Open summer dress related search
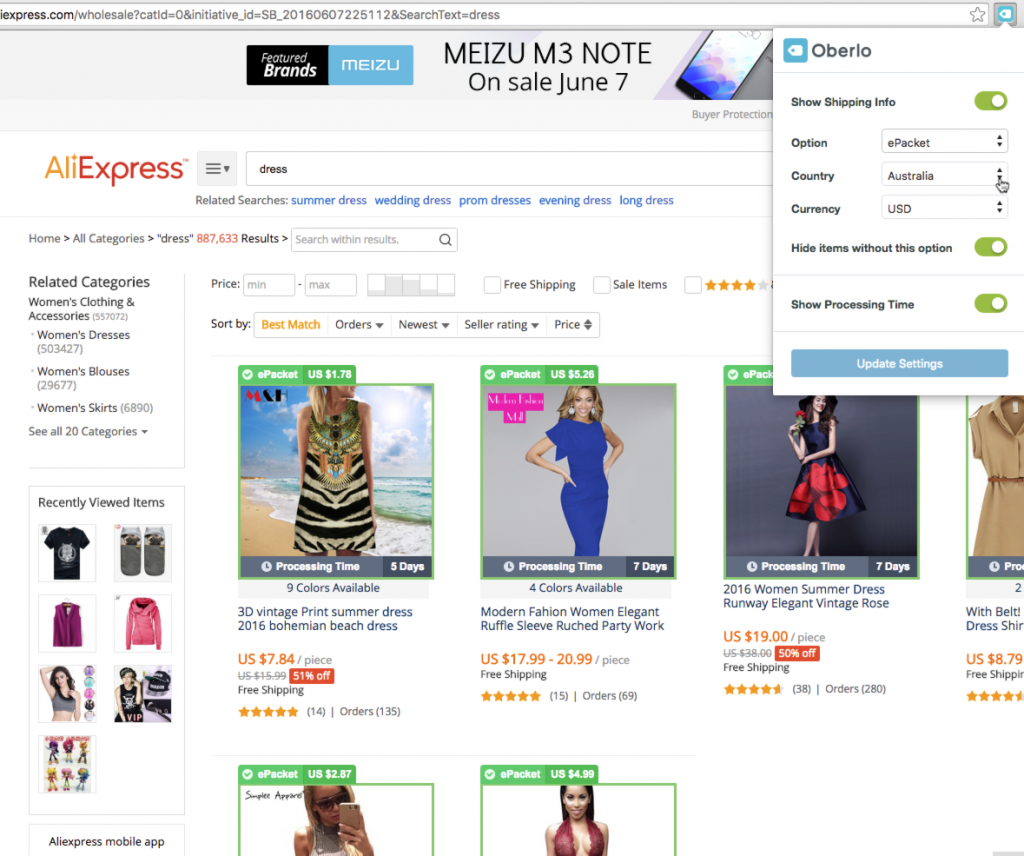The width and height of the screenshot is (1024, 856). click(328, 200)
